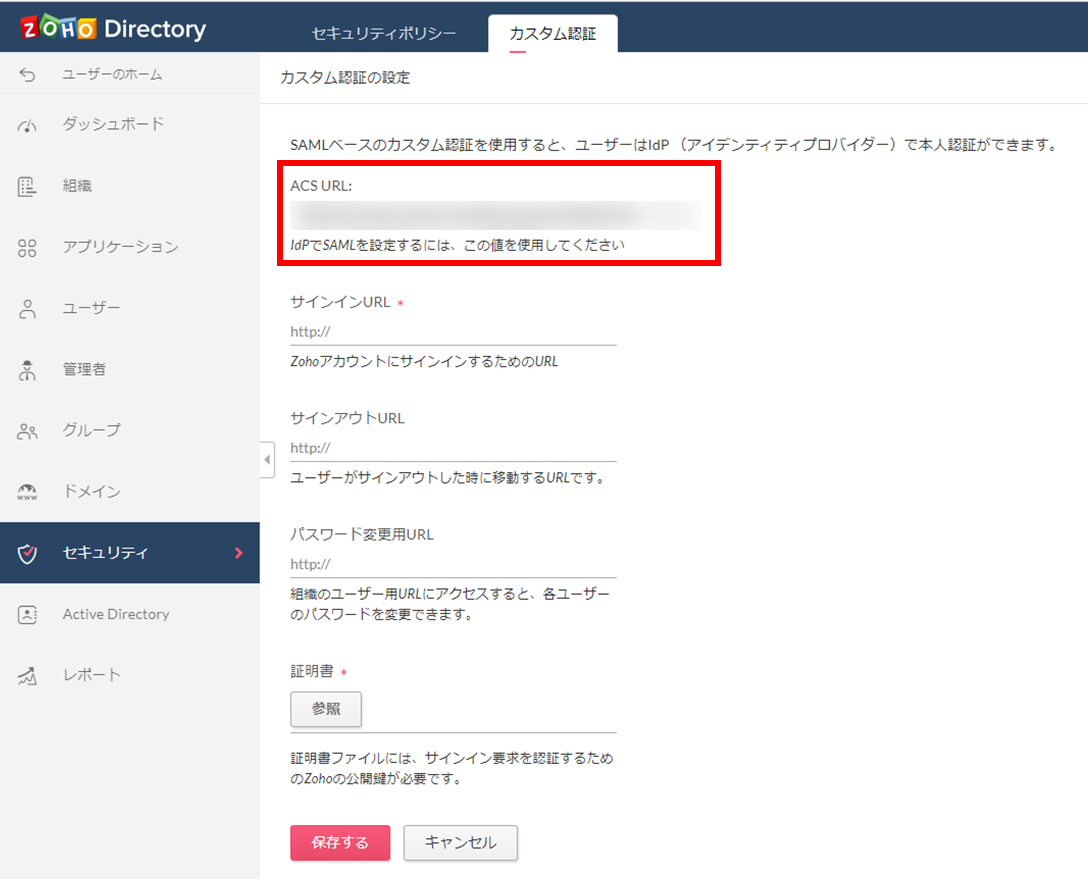Screen dimensions: 1088x879
Task: Expand the セキュリティ menu arrow
Action: pyautogui.click(x=238, y=552)
